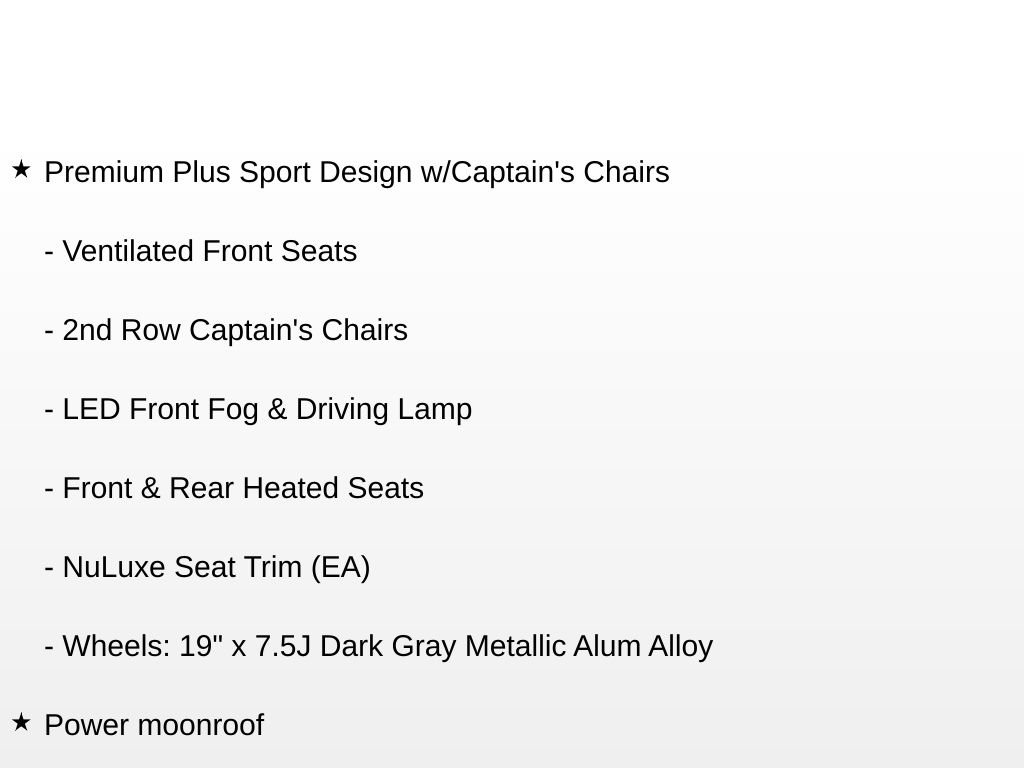Click 'Alum Alloy' at the wheels line end
Image resolution: width=1024 pixels, height=768 pixels.
coord(643,646)
